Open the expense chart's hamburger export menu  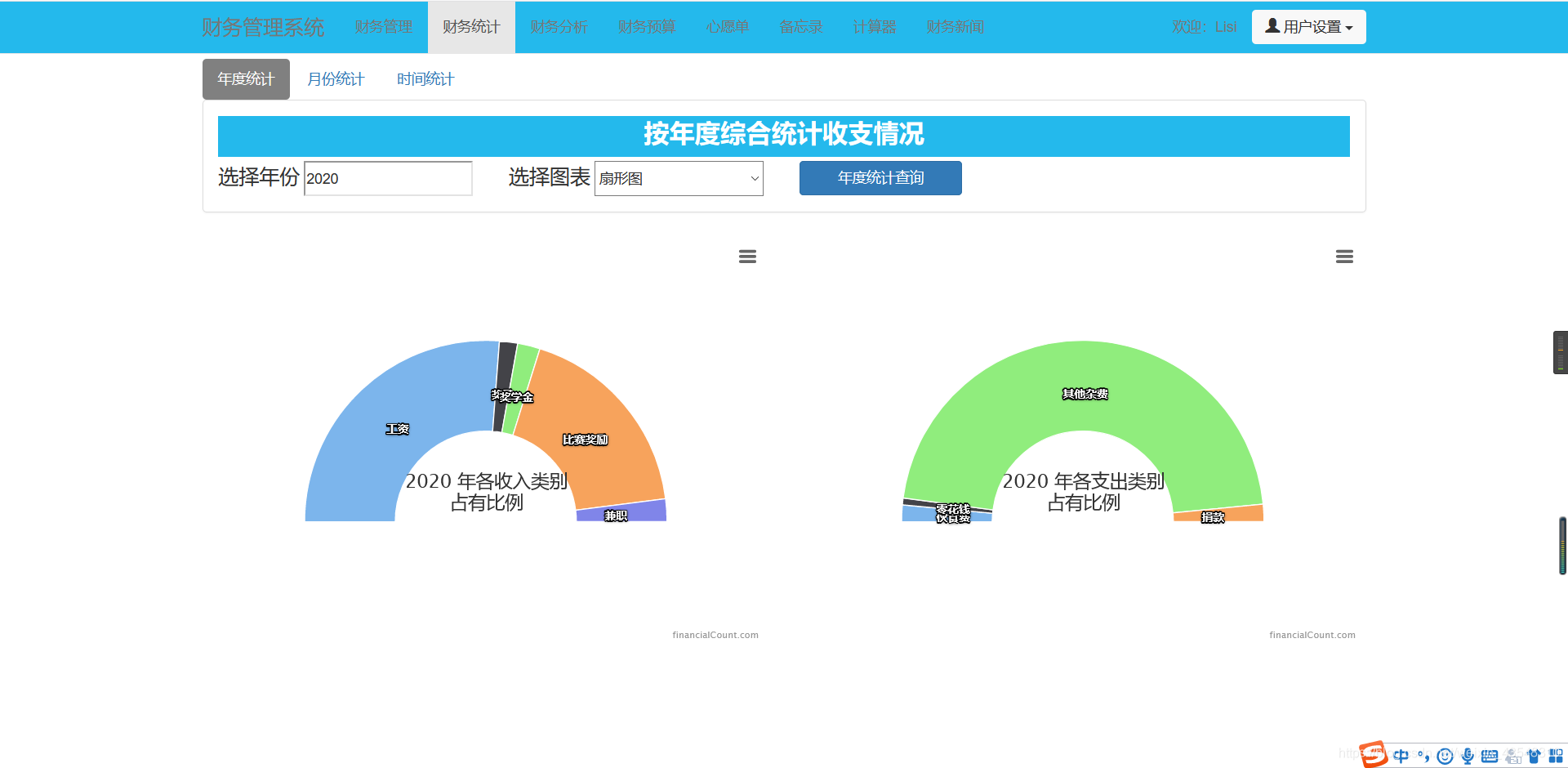click(1345, 256)
